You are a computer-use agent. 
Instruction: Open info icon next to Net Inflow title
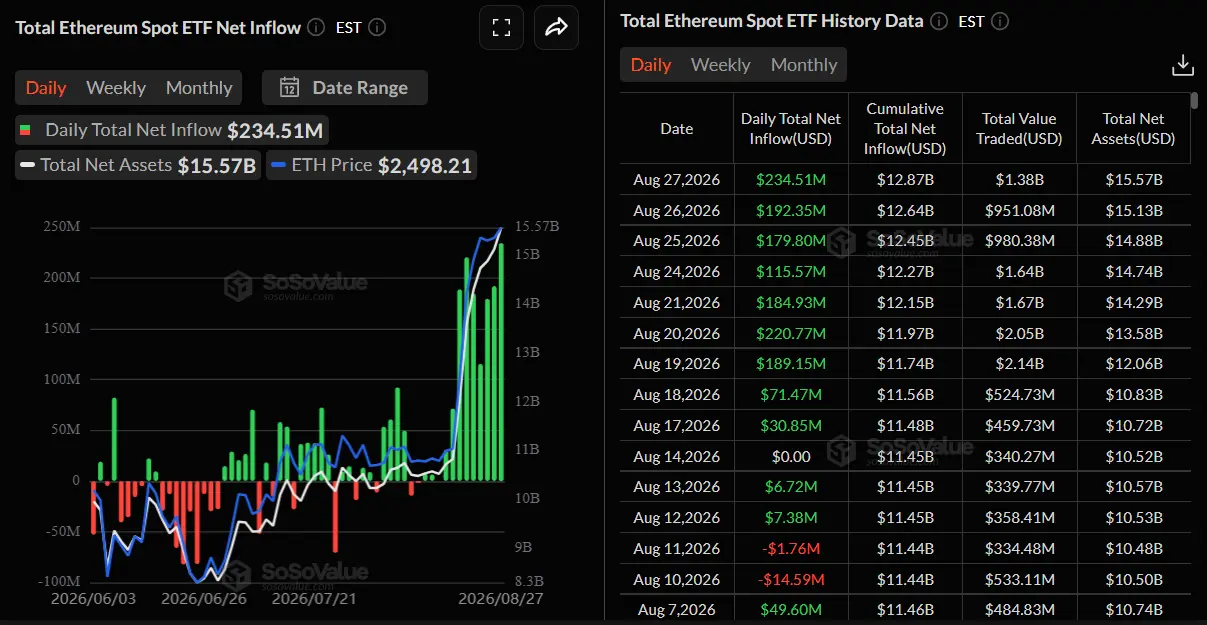316,27
